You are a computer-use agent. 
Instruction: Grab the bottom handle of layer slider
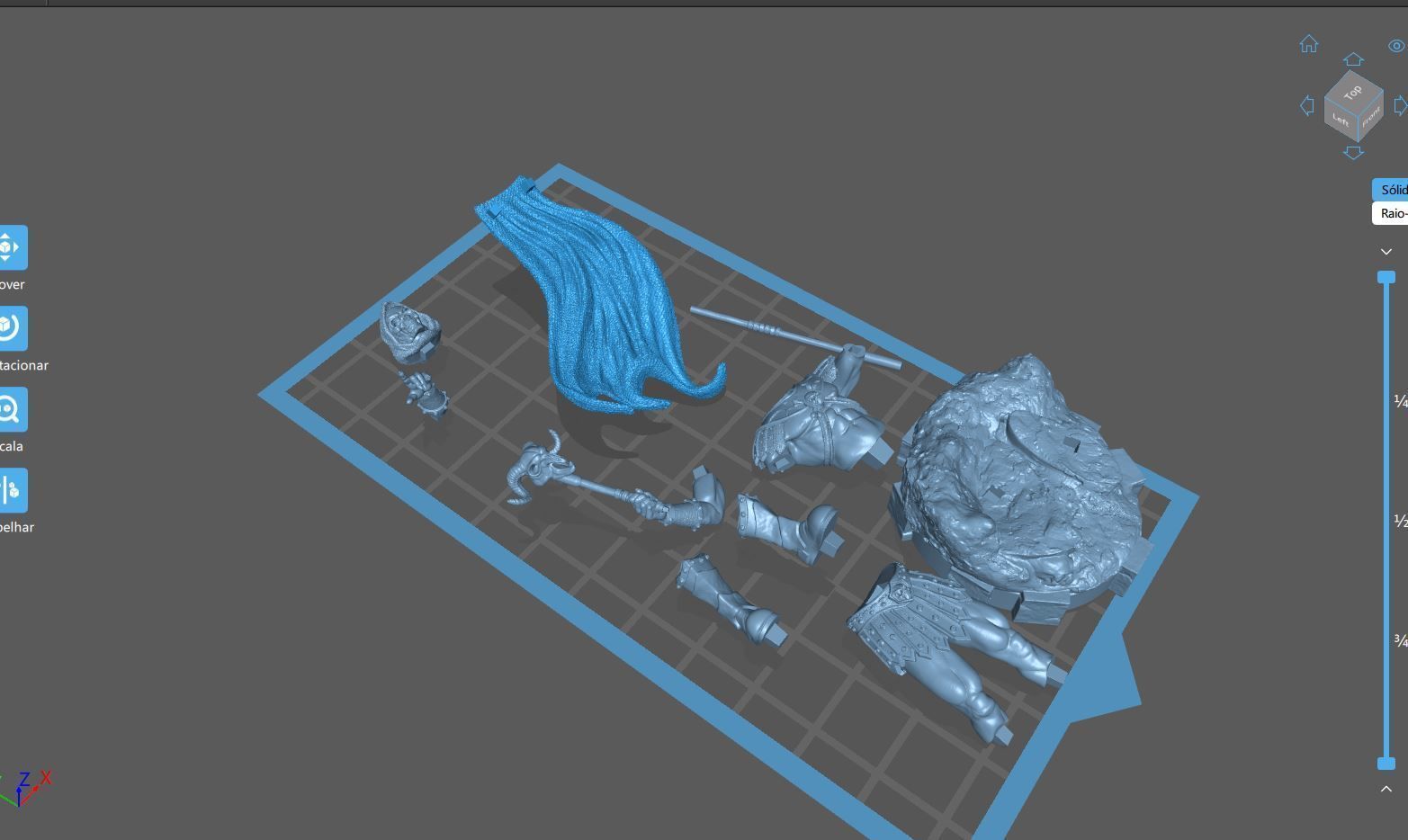pyautogui.click(x=1386, y=764)
